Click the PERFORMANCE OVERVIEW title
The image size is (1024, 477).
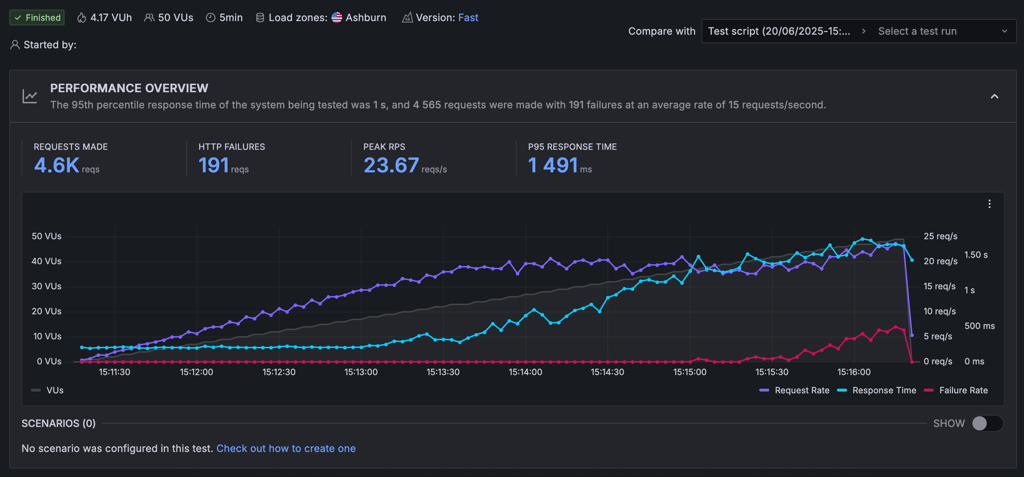[x=129, y=88]
